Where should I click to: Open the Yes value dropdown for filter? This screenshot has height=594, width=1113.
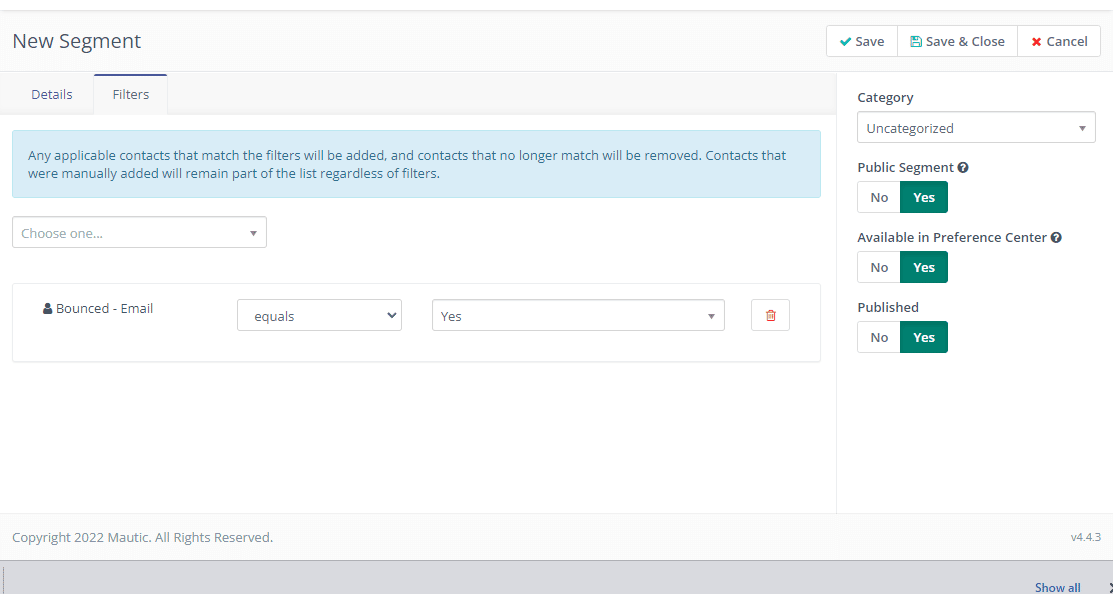click(x=578, y=316)
